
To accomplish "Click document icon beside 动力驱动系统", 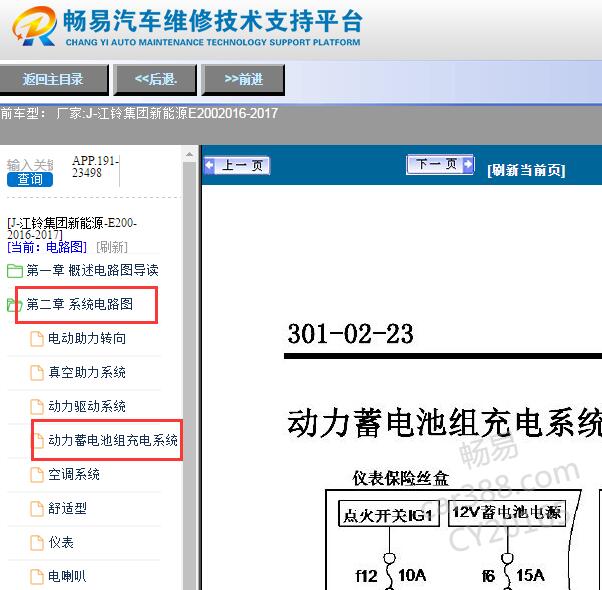I will 37,407.
